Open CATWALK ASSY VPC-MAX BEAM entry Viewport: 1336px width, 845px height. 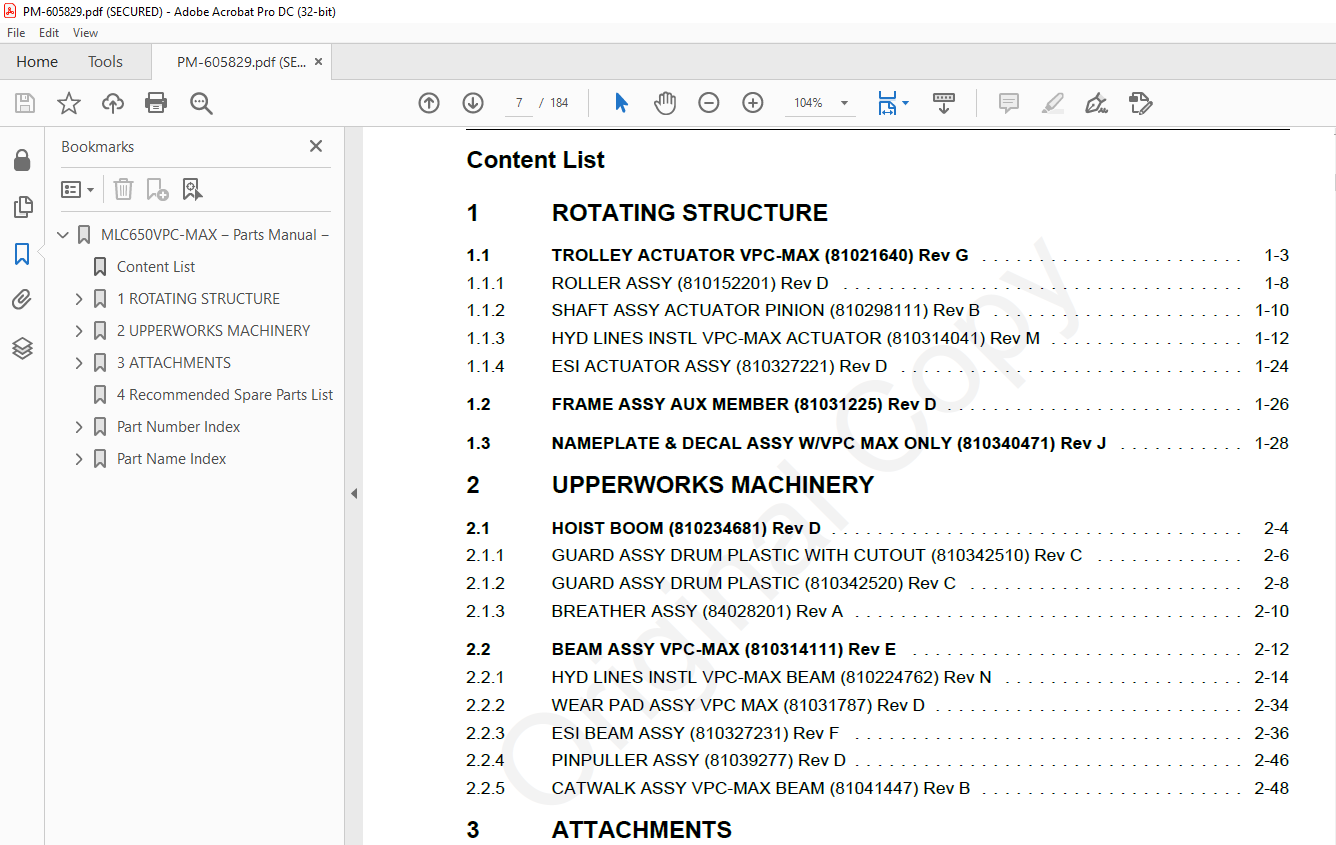coord(761,788)
